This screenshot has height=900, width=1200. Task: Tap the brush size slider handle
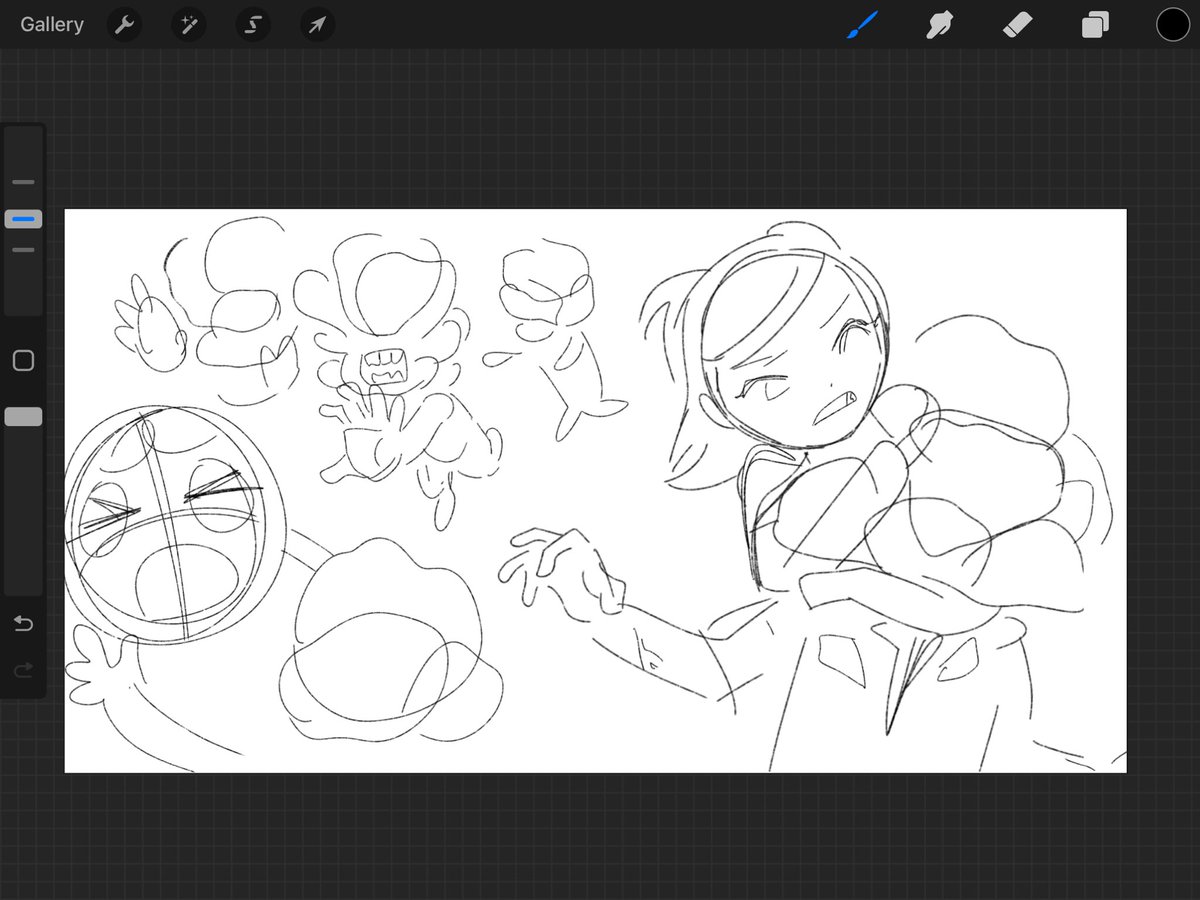click(23, 218)
